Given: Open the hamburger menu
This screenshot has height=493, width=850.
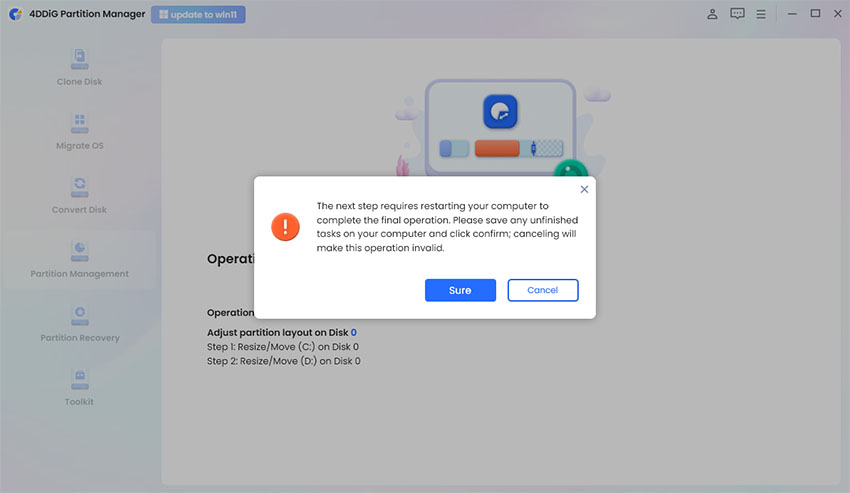Looking at the screenshot, I should [761, 15].
